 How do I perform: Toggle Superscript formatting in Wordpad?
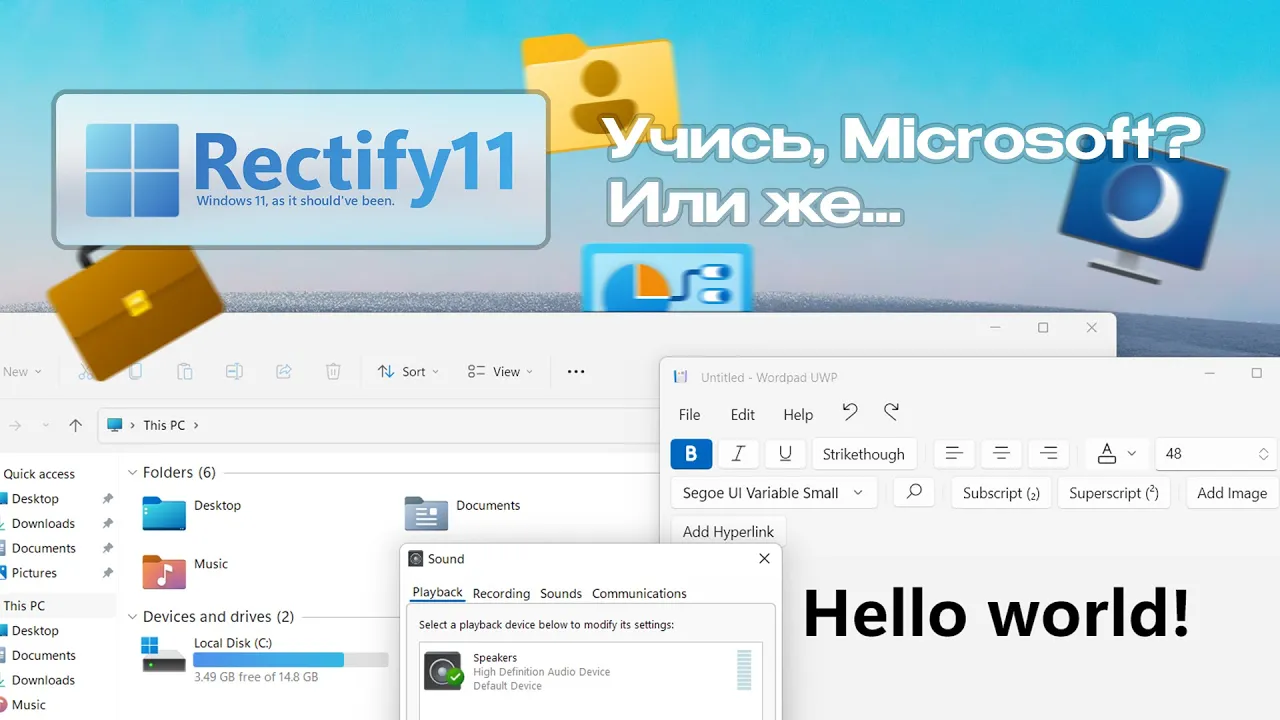point(1113,493)
